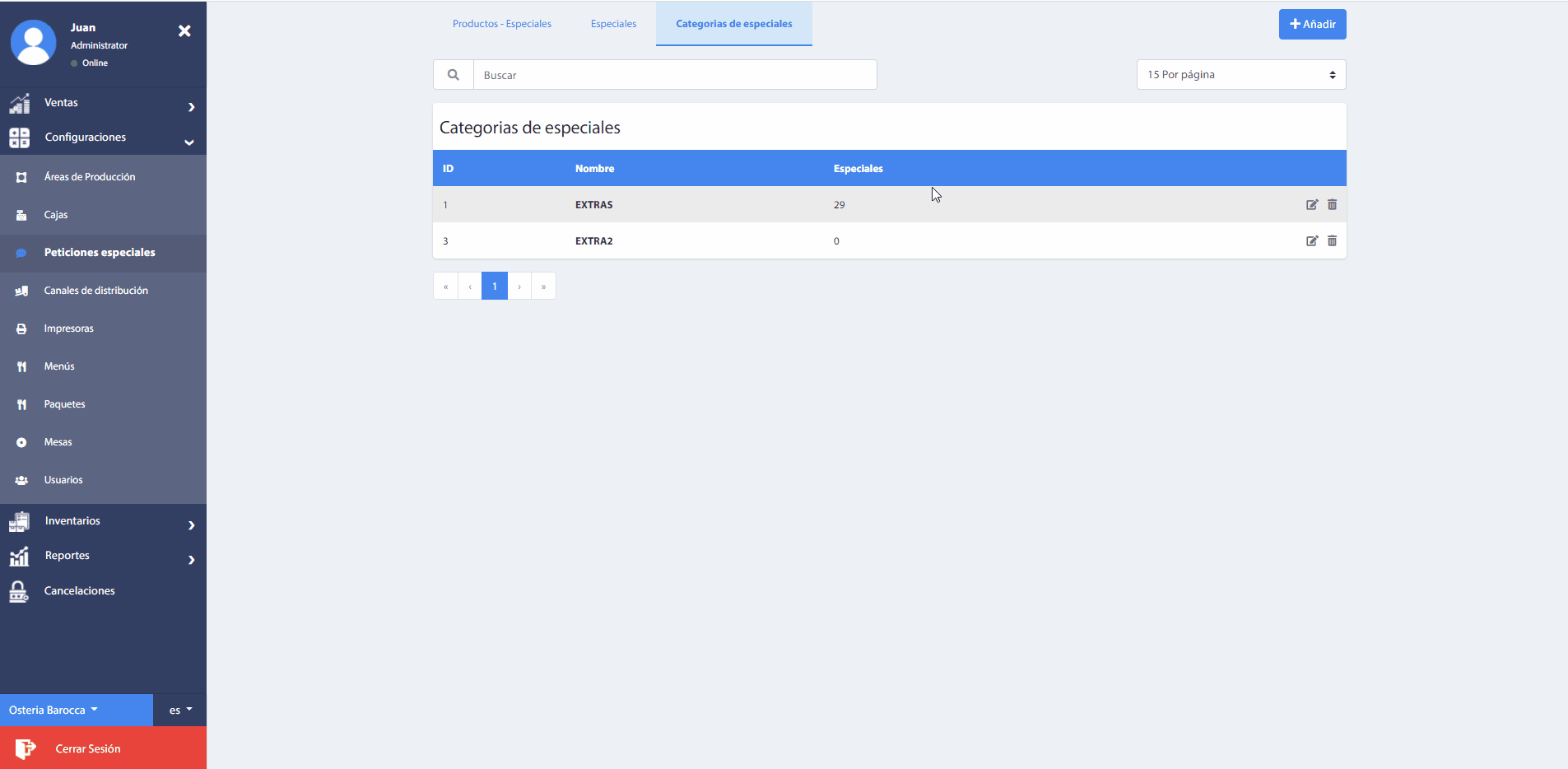
Task: Click the edit icon for EXTRAS row
Action: [1311, 205]
